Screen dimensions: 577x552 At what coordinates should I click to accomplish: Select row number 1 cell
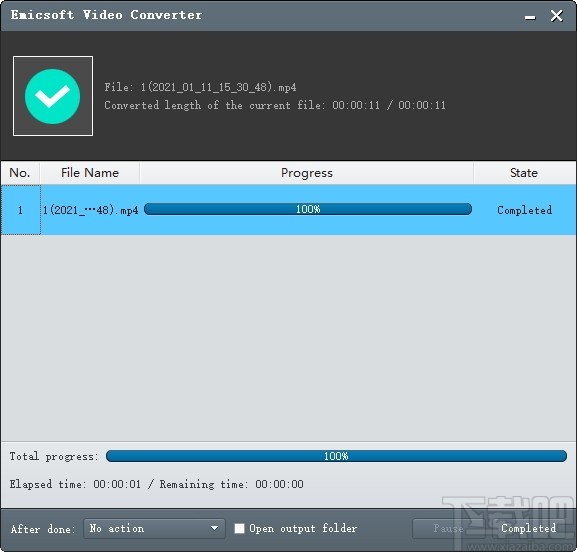click(x=21, y=210)
